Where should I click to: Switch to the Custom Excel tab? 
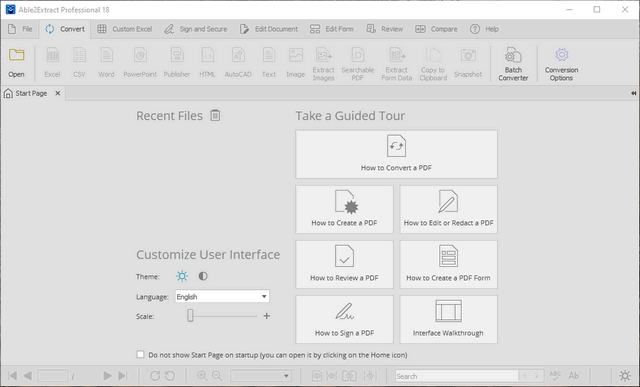124,29
